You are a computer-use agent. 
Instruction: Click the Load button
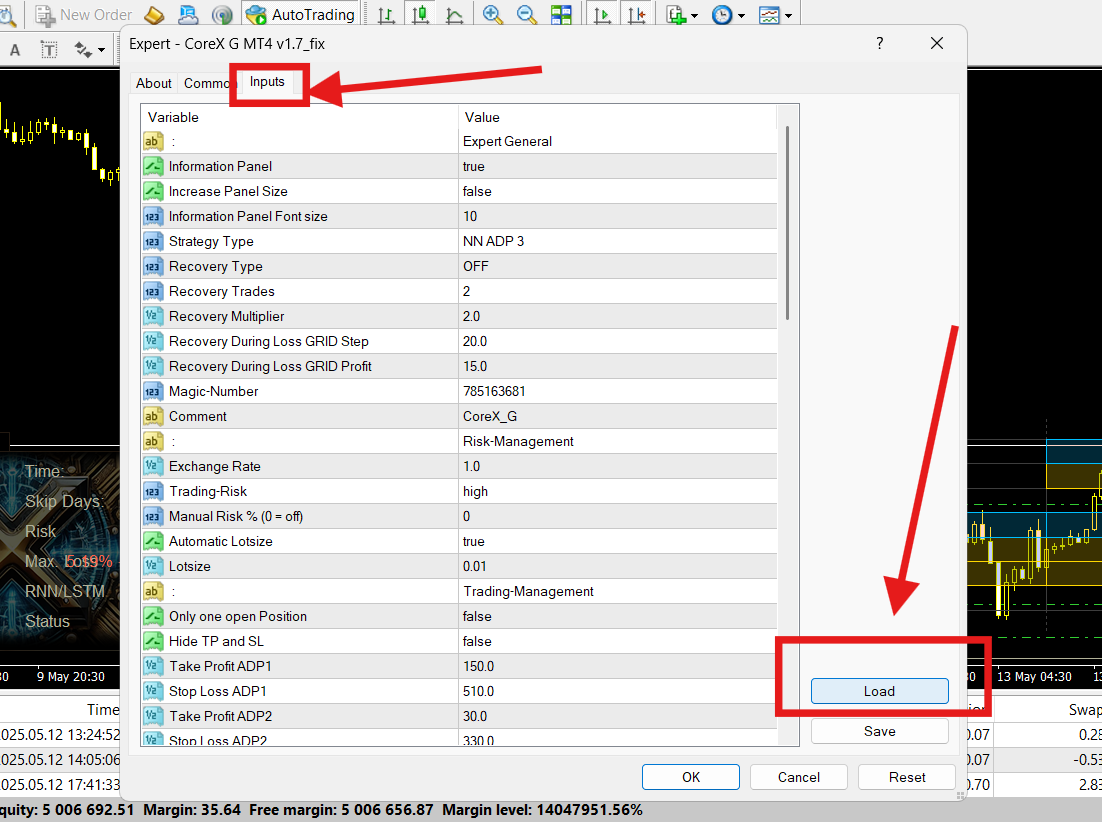point(879,691)
